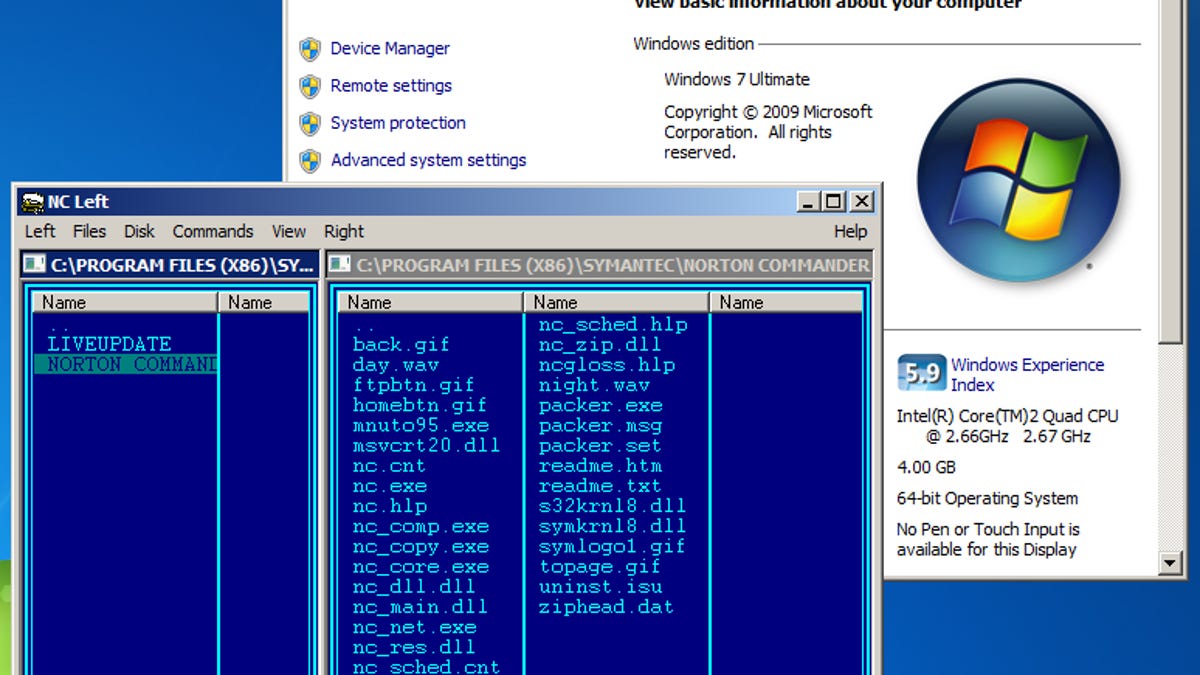Click the left panel drive path icon

coord(36,265)
